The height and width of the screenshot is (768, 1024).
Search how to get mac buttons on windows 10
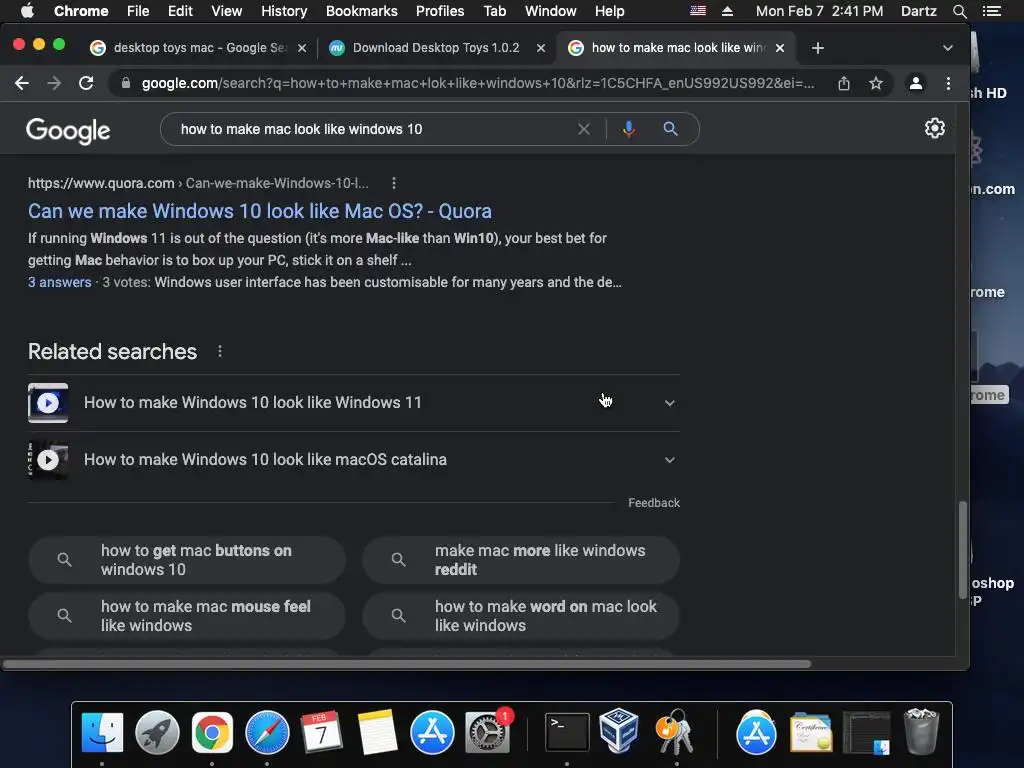[x=187, y=560]
